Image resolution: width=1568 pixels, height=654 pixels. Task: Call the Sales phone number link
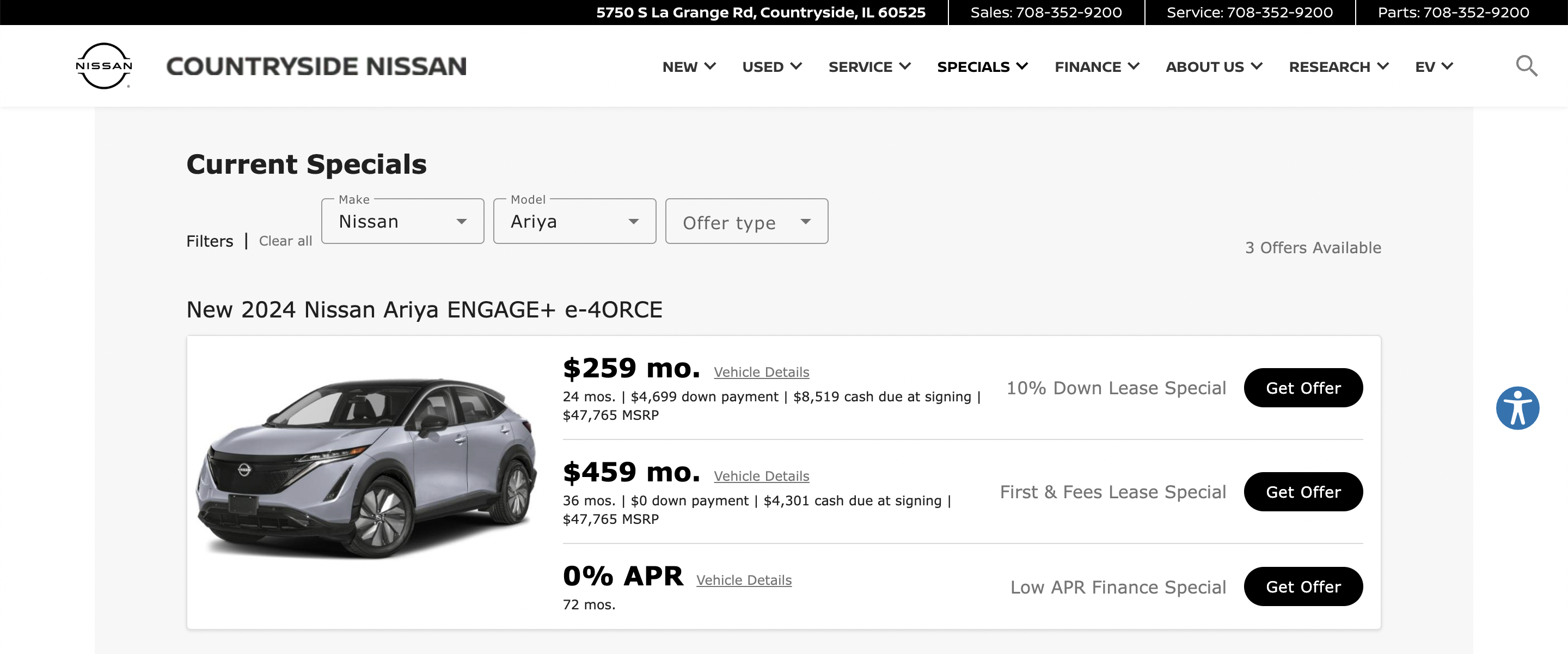click(1045, 12)
